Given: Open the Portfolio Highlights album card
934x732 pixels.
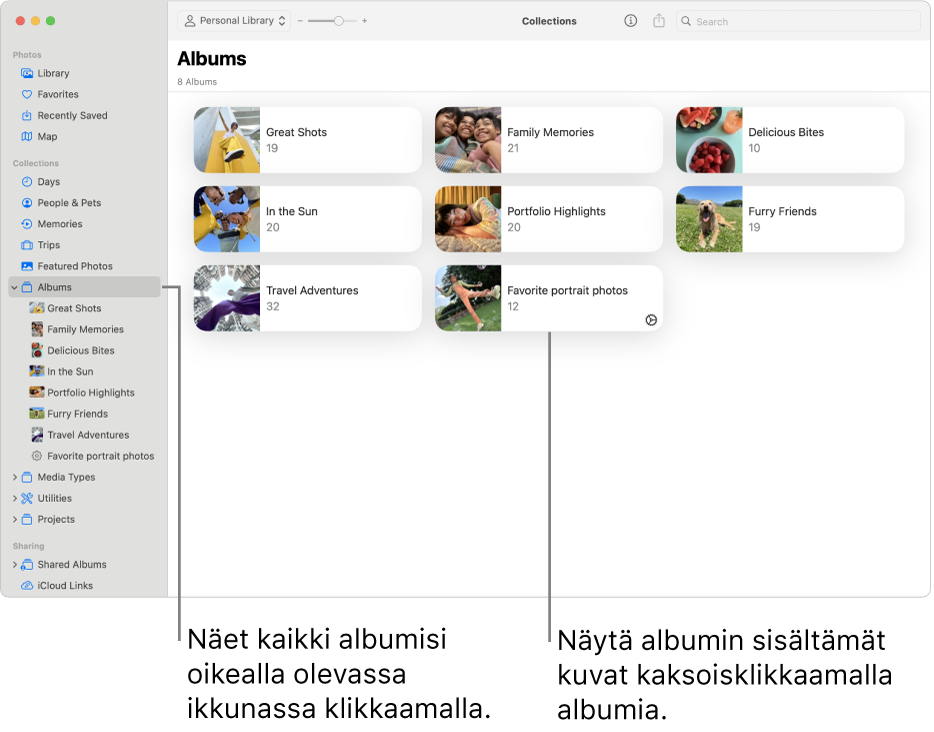Looking at the screenshot, I should pos(549,219).
